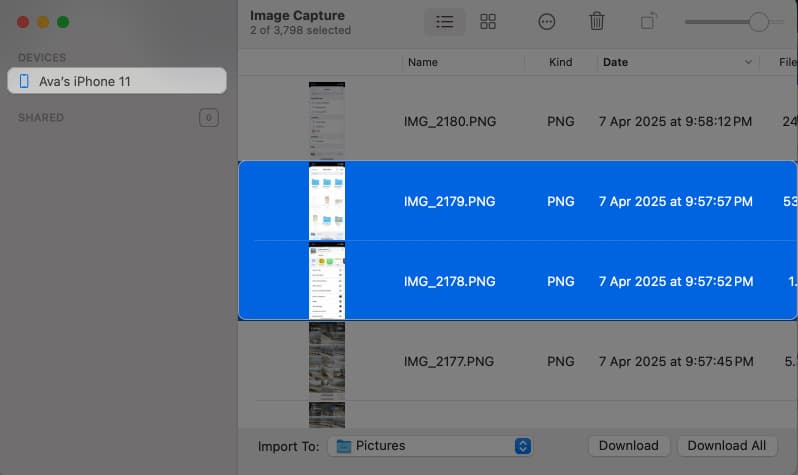Click PNG kind for IMG_2177.PNG

(560, 361)
